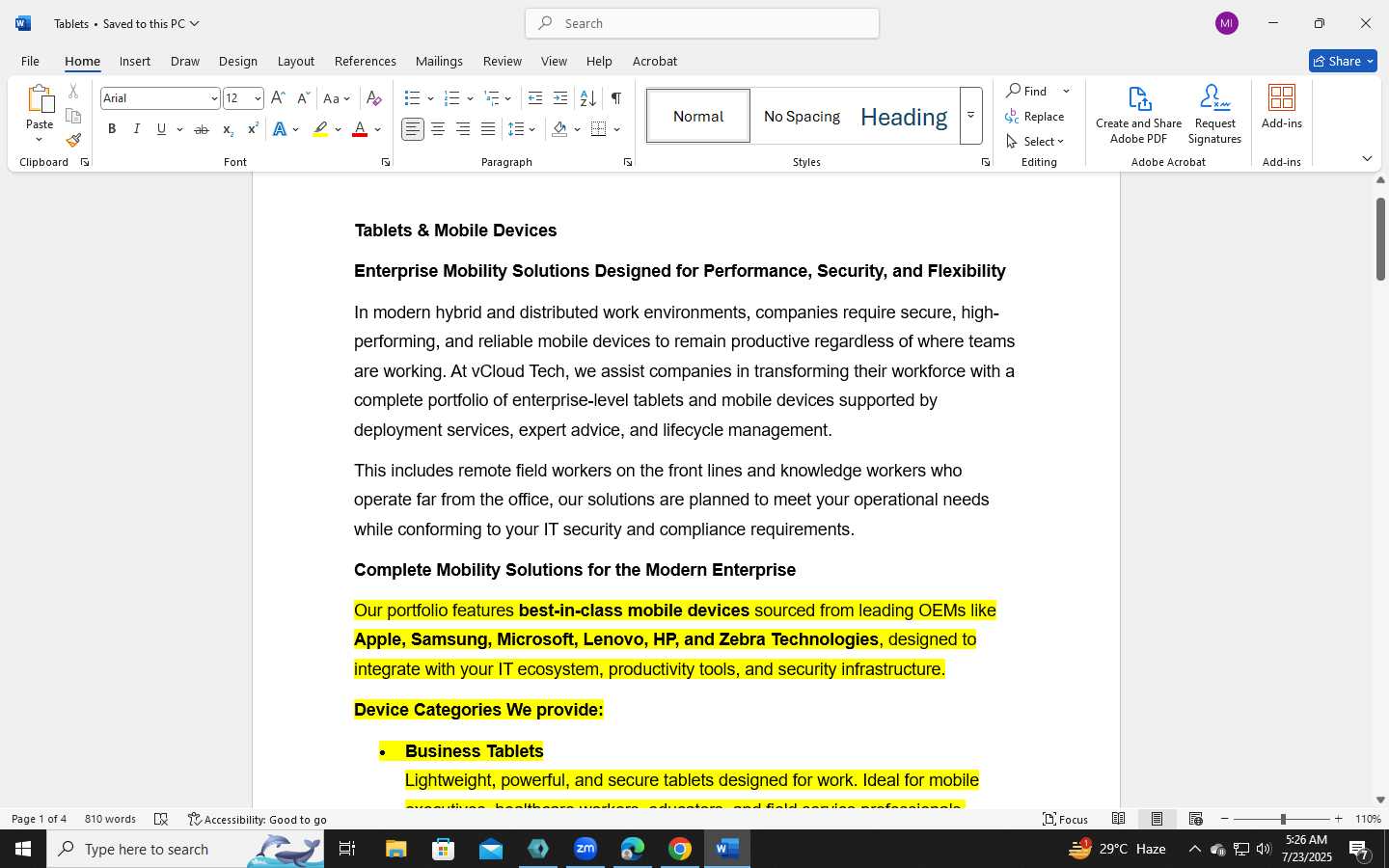Image resolution: width=1389 pixels, height=868 pixels.
Task: Toggle Italic formatting
Action: [x=137, y=129]
